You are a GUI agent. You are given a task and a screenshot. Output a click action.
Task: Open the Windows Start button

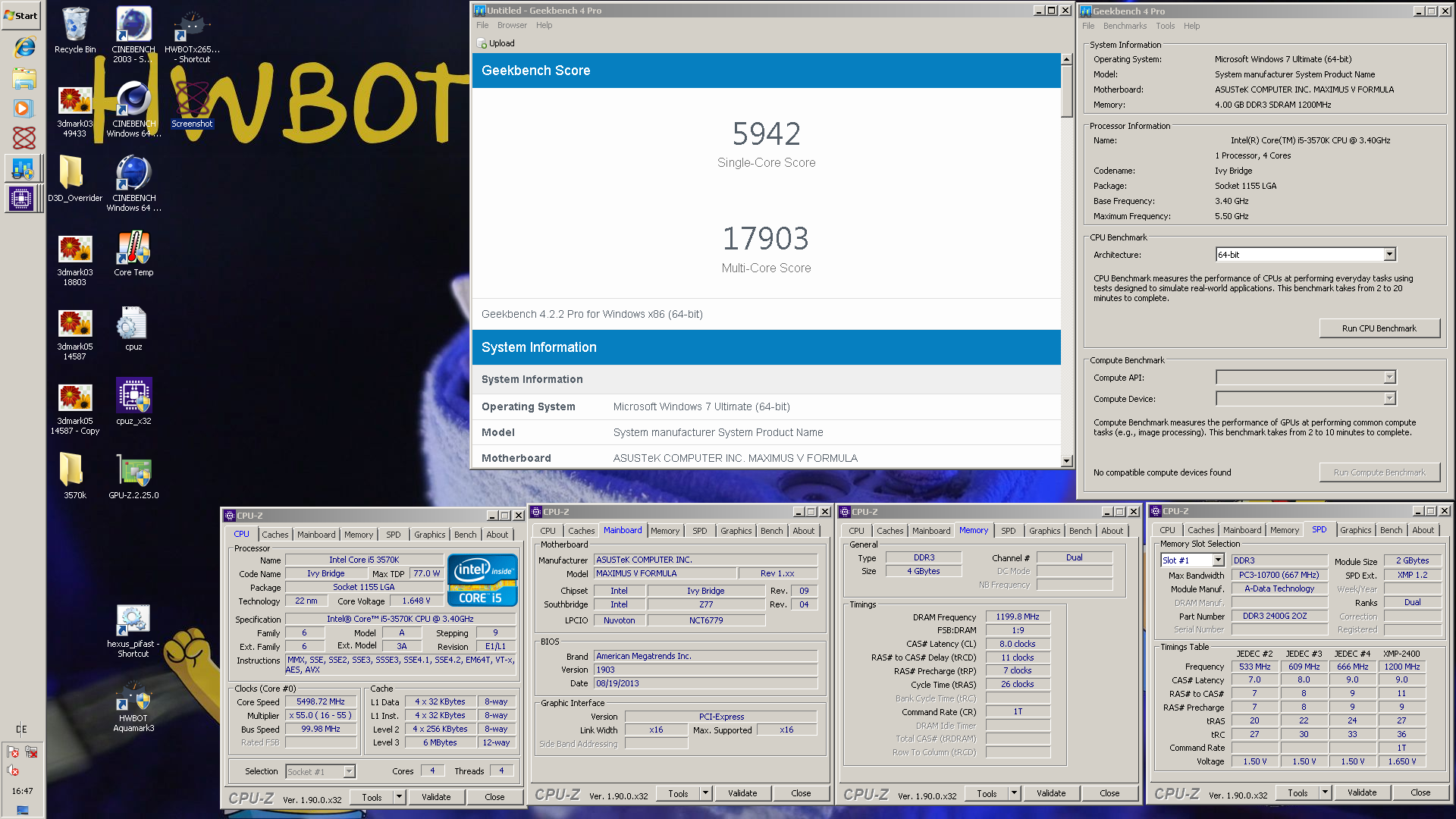click(x=20, y=14)
